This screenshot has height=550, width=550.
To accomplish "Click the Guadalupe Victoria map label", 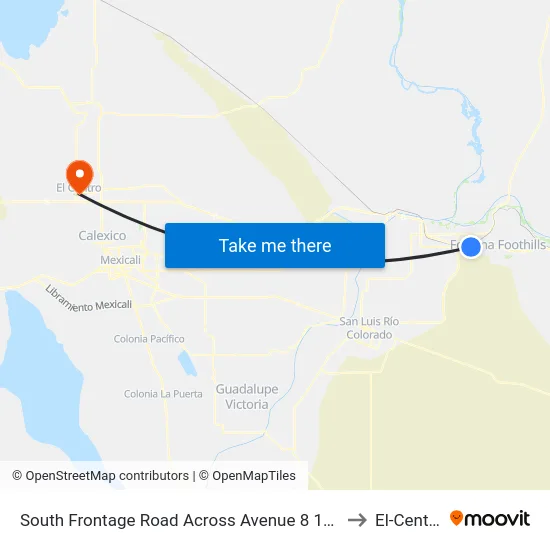I will pos(247,396).
